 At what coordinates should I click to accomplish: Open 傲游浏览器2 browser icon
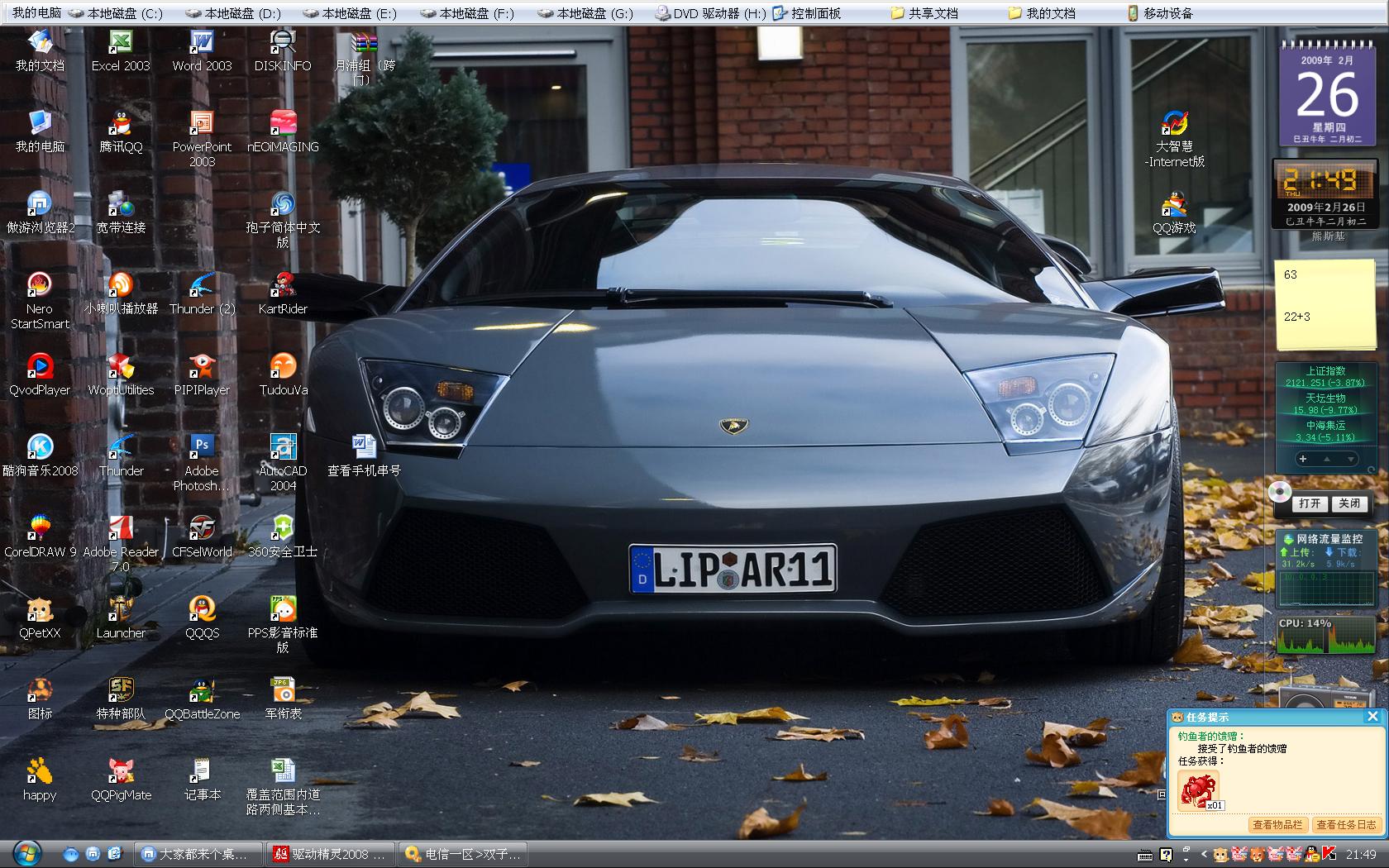(40, 212)
